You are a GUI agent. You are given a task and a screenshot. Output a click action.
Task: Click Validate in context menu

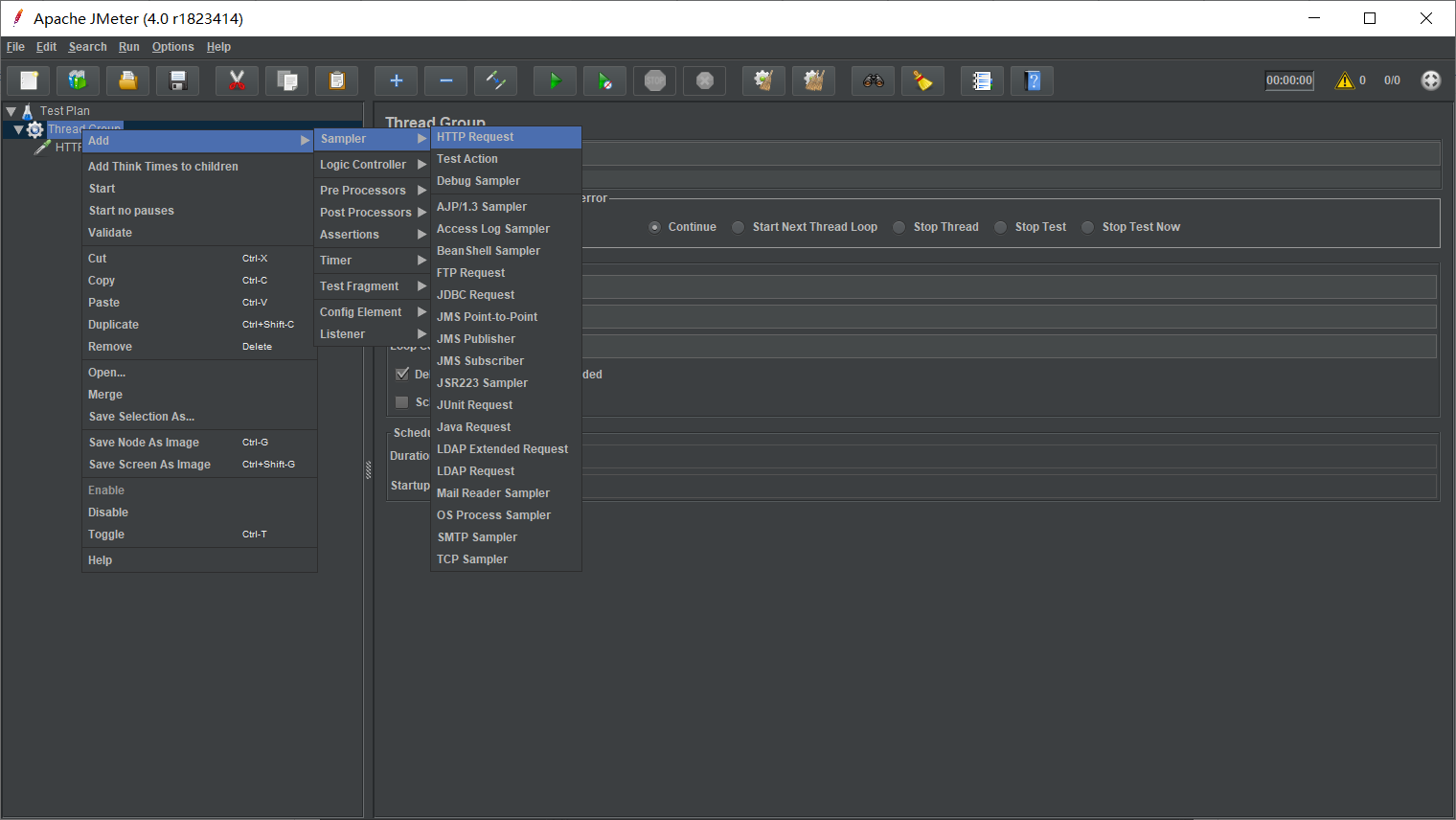(199, 233)
